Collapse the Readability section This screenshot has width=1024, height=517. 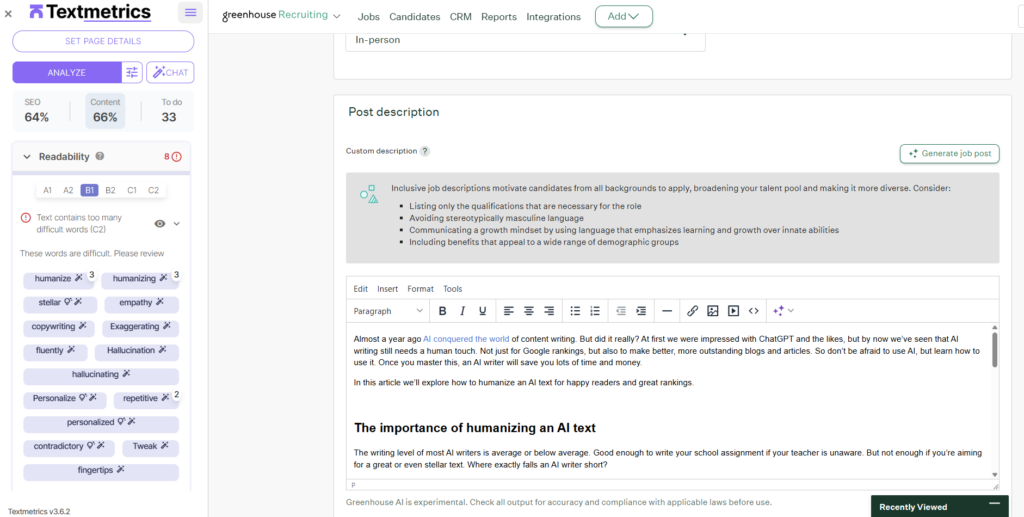tap(27, 157)
